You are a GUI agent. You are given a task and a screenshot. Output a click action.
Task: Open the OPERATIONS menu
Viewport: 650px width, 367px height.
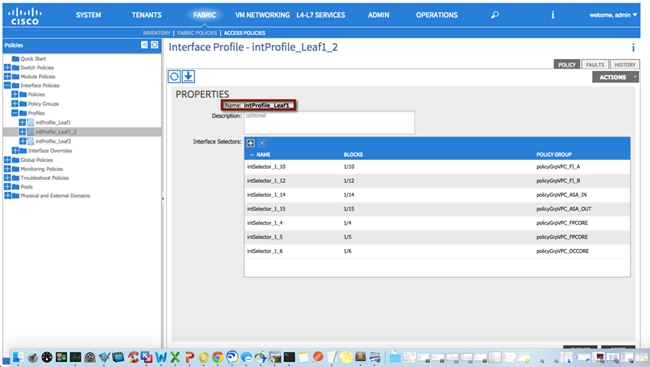tap(437, 15)
